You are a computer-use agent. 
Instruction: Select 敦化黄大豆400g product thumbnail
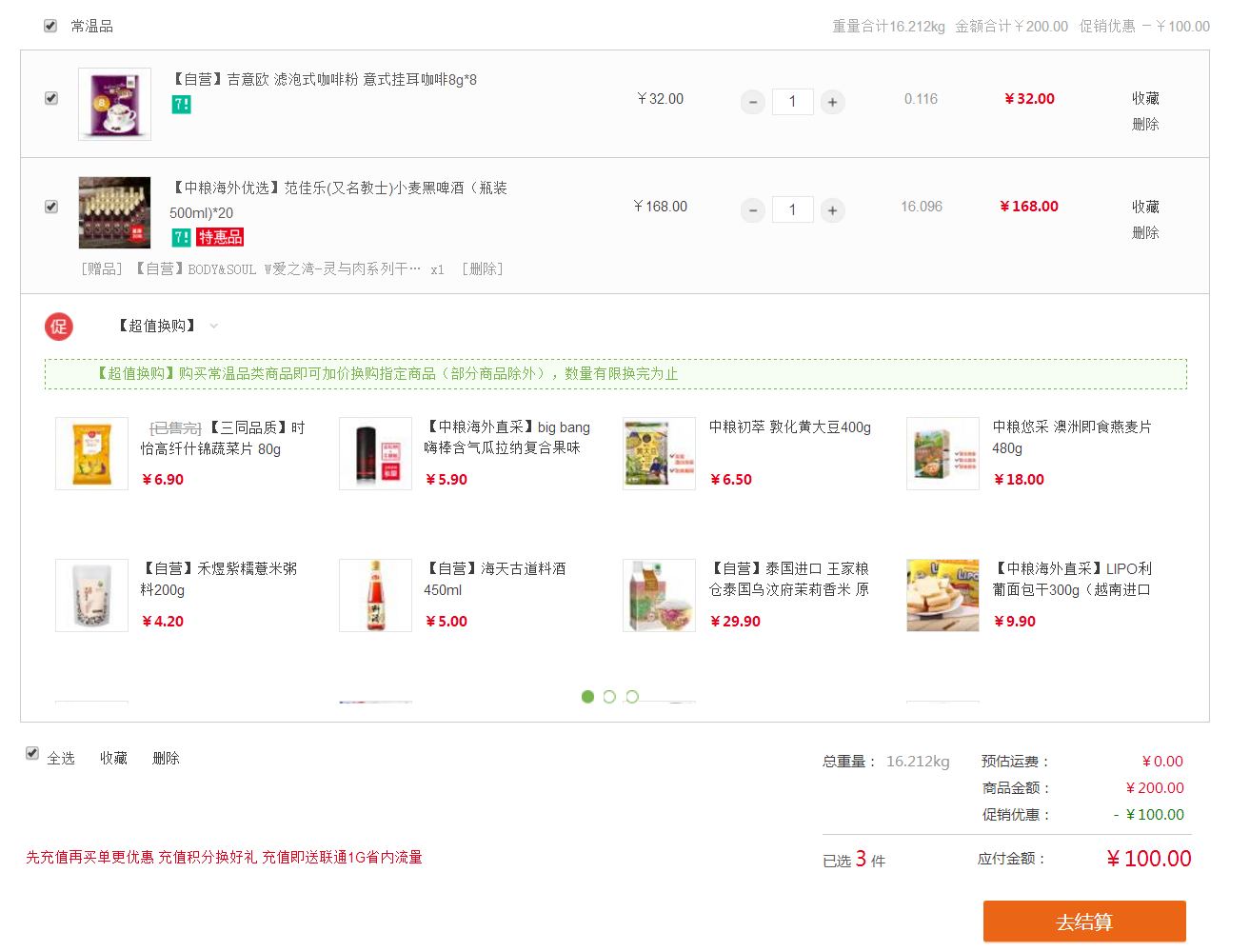coord(659,453)
